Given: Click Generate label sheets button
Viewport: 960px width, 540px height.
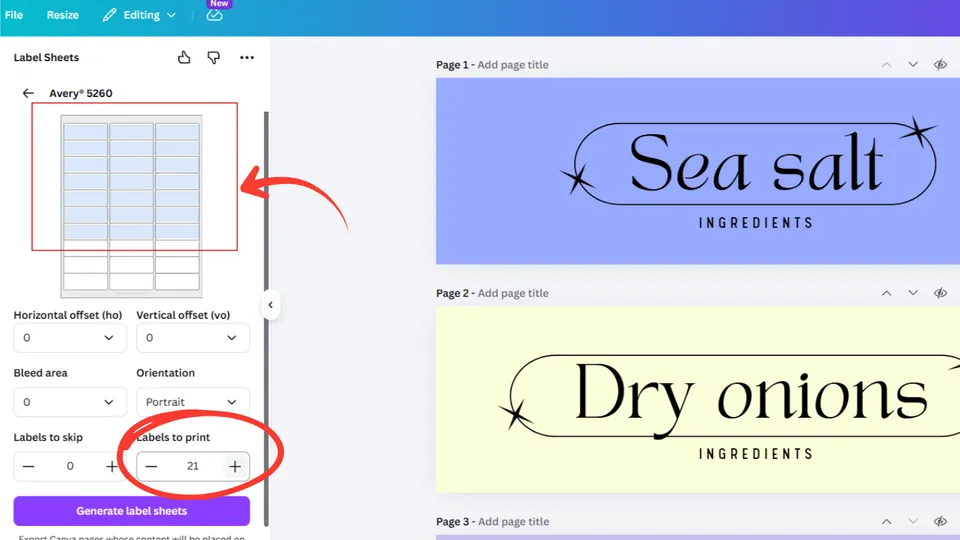Looking at the screenshot, I should [x=132, y=511].
